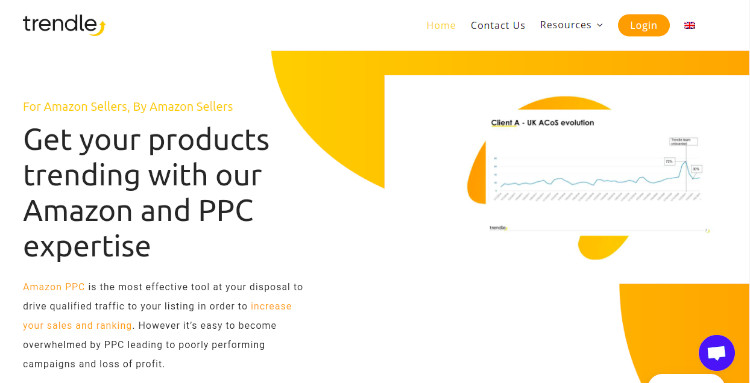The height and width of the screenshot is (383, 750).
Task: Click the 'For Amazon Sellers, By Amazon Sellers' tagline
Action: coord(128,107)
